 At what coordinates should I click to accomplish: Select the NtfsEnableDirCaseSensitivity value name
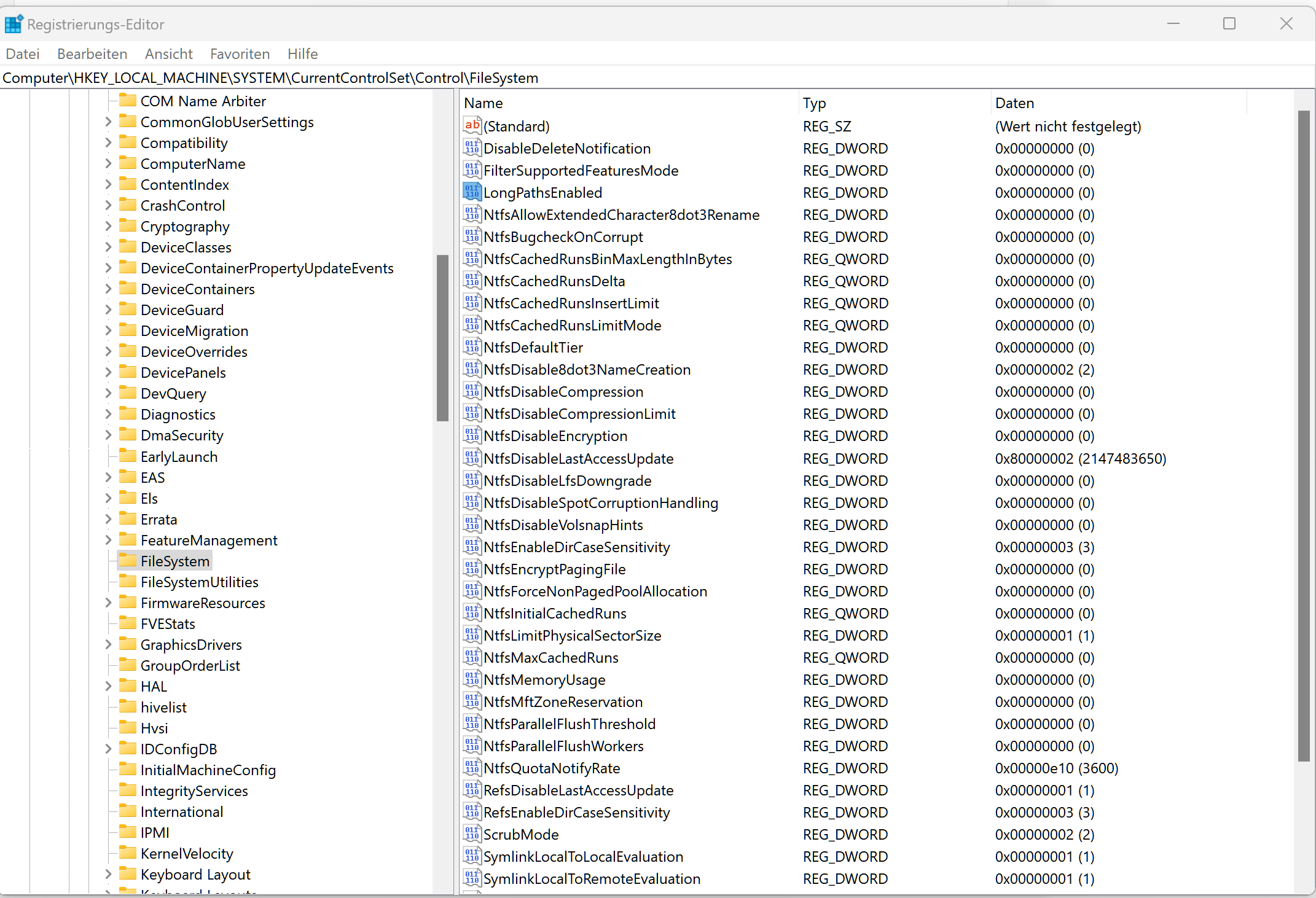tap(577, 547)
